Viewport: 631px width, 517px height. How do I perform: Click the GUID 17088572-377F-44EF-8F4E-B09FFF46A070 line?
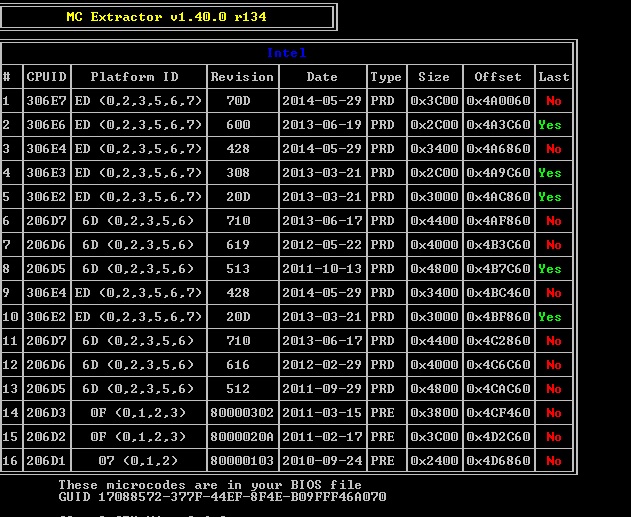[x=222, y=497]
